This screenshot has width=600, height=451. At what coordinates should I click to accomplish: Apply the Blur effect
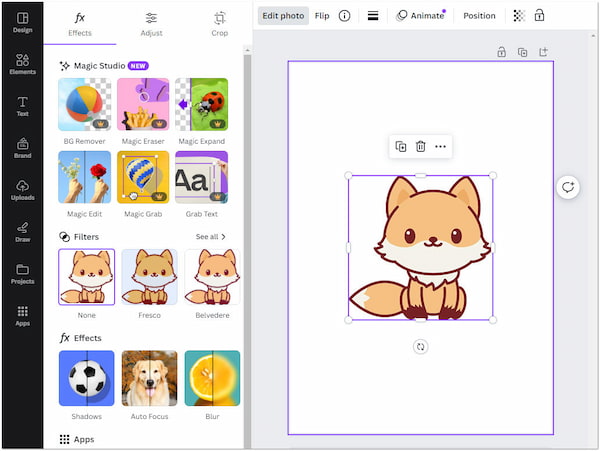pyautogui.click(x=212, y=378)
